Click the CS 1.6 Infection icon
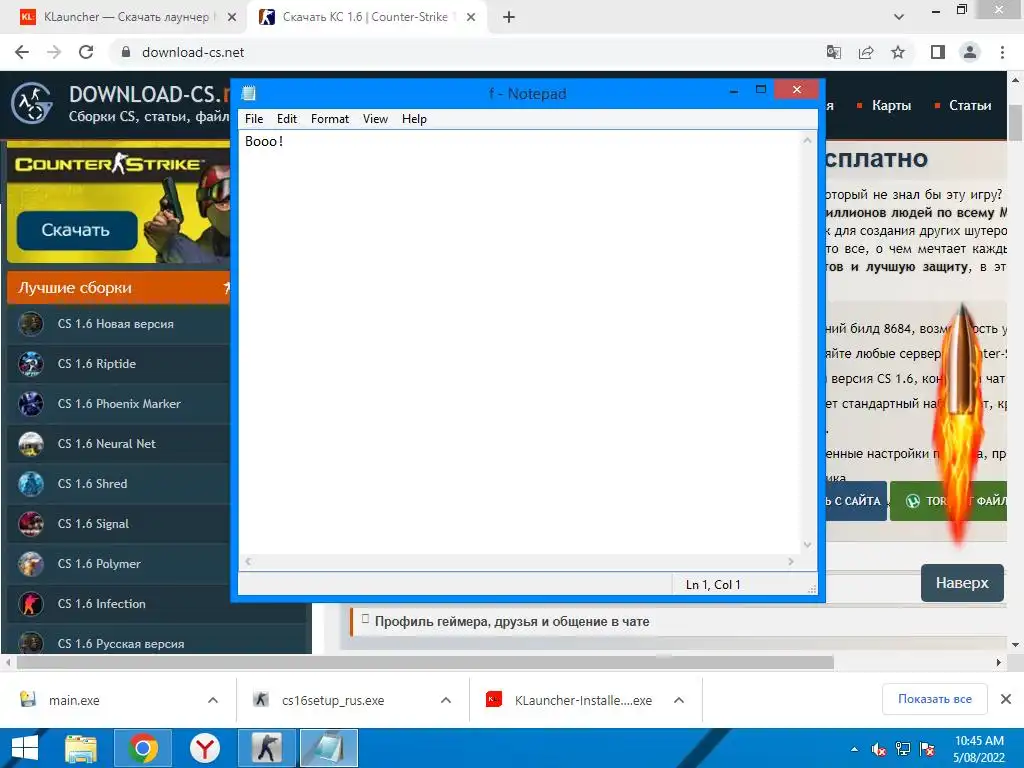1024x768 pixels. pyautogui.click(x=31, y=603)
